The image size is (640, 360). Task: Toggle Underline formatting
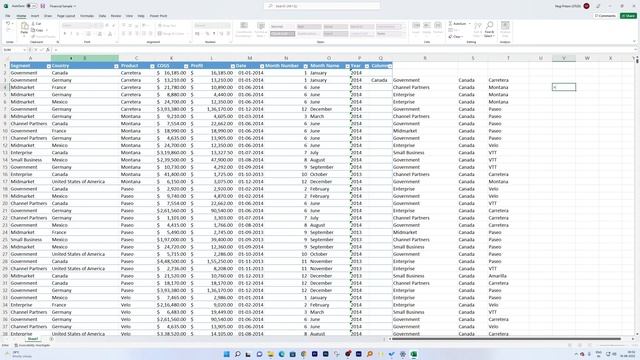78,34
